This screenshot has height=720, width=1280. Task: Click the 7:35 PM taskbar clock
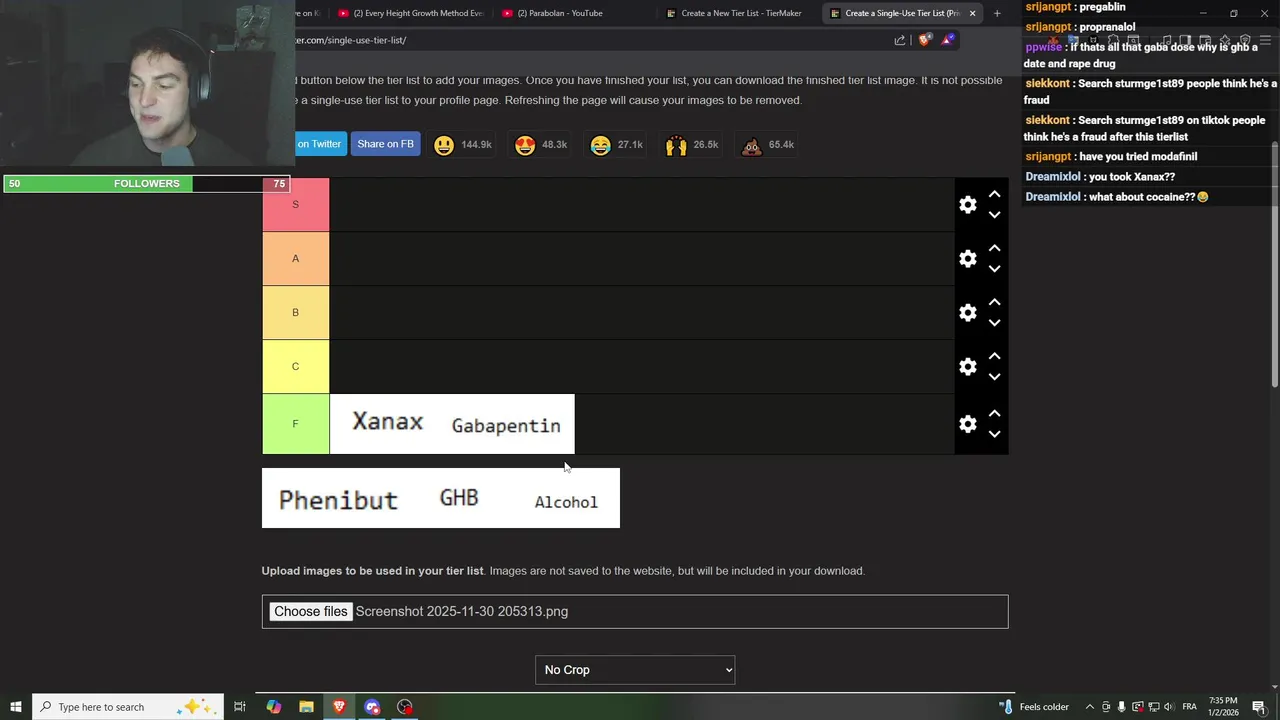click(1223, 707)
